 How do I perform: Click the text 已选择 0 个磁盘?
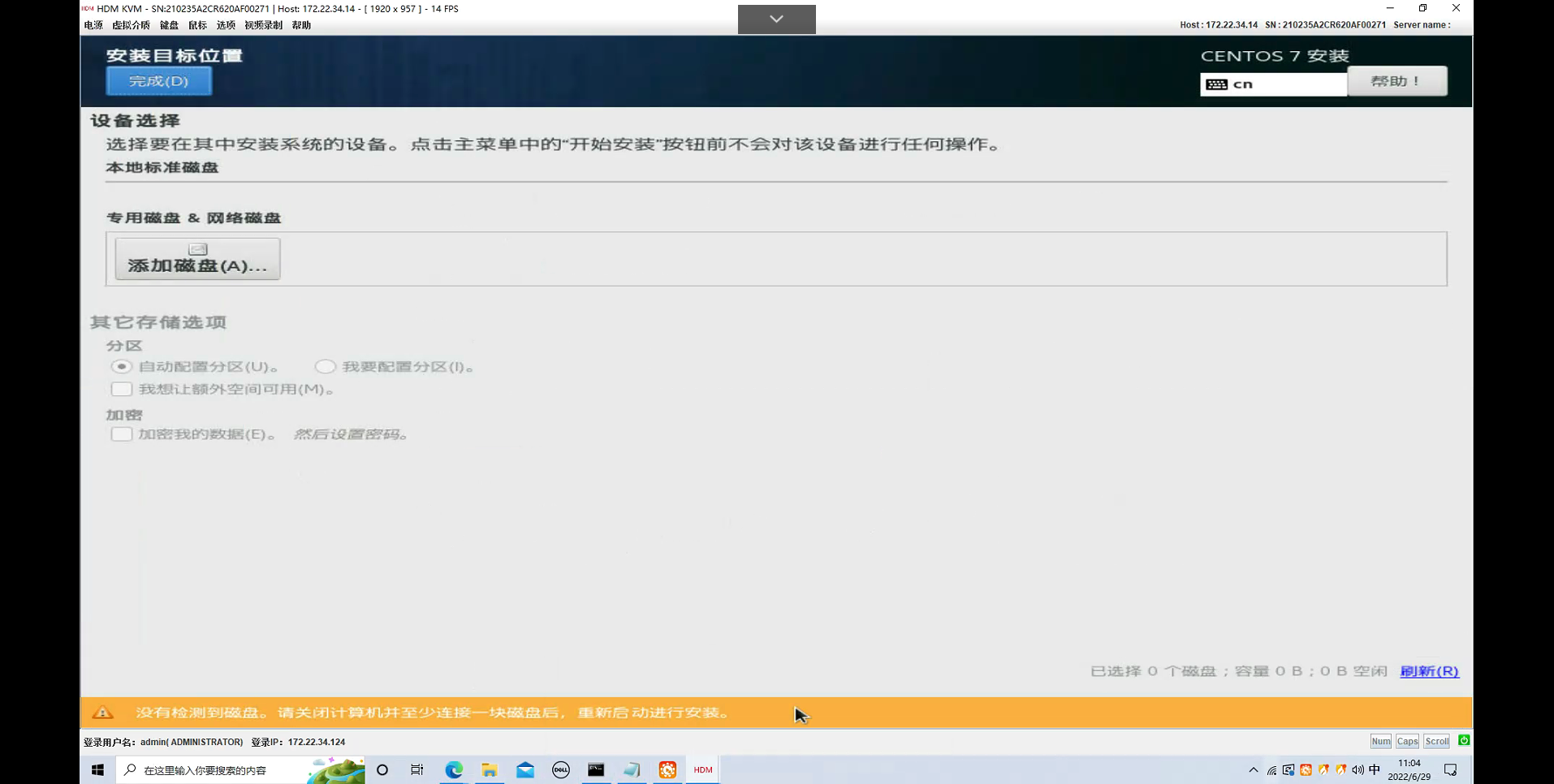(1154, 672)
